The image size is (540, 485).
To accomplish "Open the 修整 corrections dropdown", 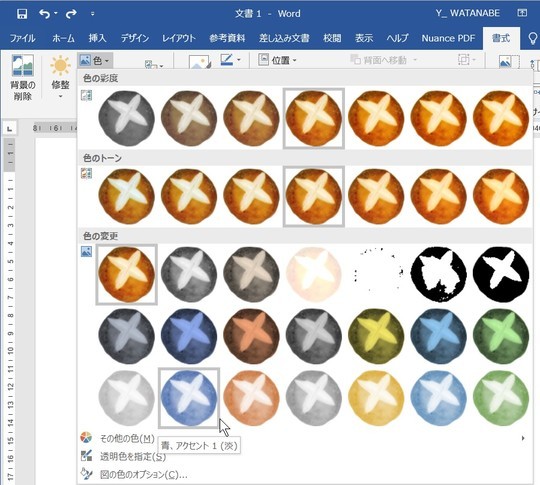I will (x=60, y=77).
